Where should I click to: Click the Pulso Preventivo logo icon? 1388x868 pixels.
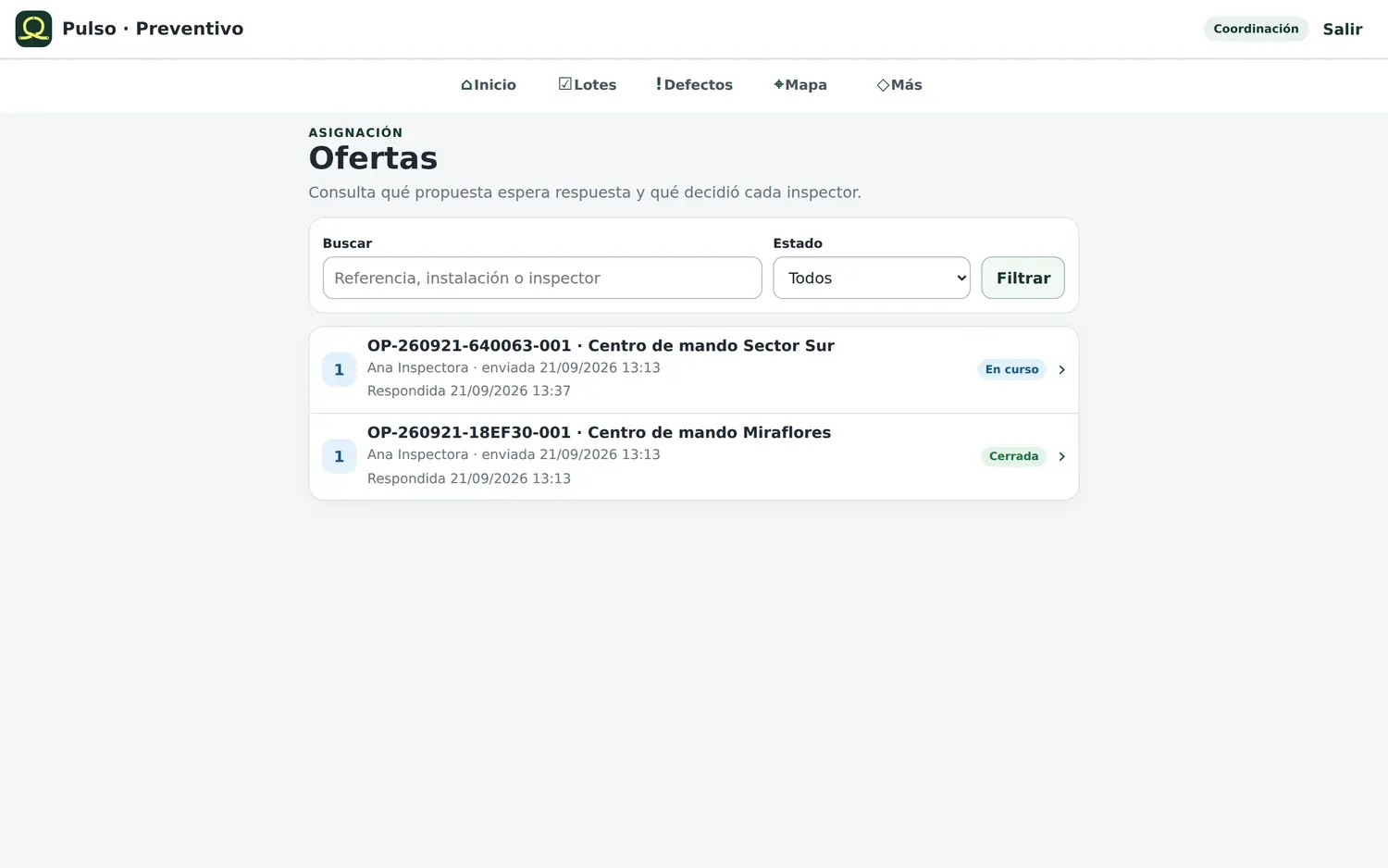pos(33,29)
